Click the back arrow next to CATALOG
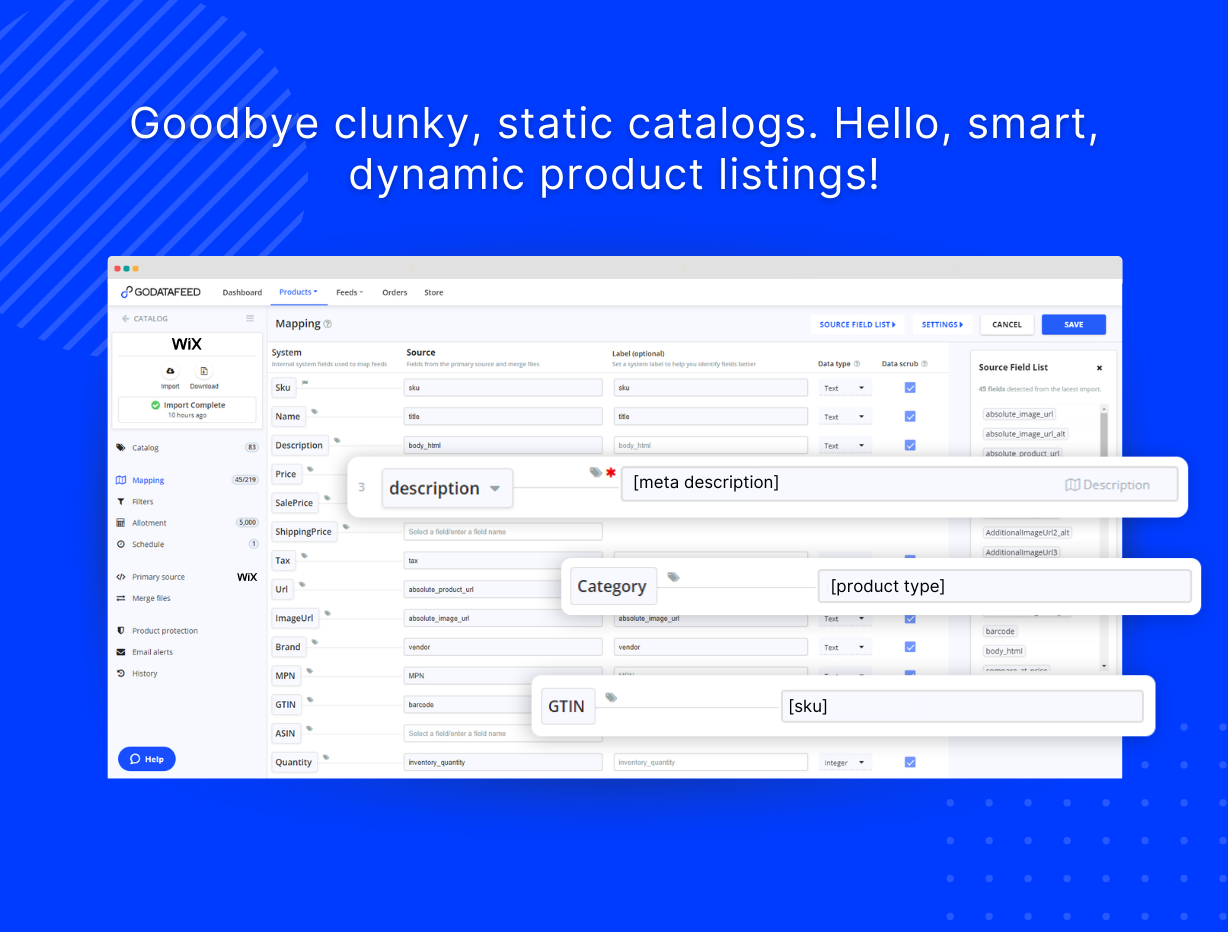The width and height of the screenshot is (1228, 932). point(125,319)
